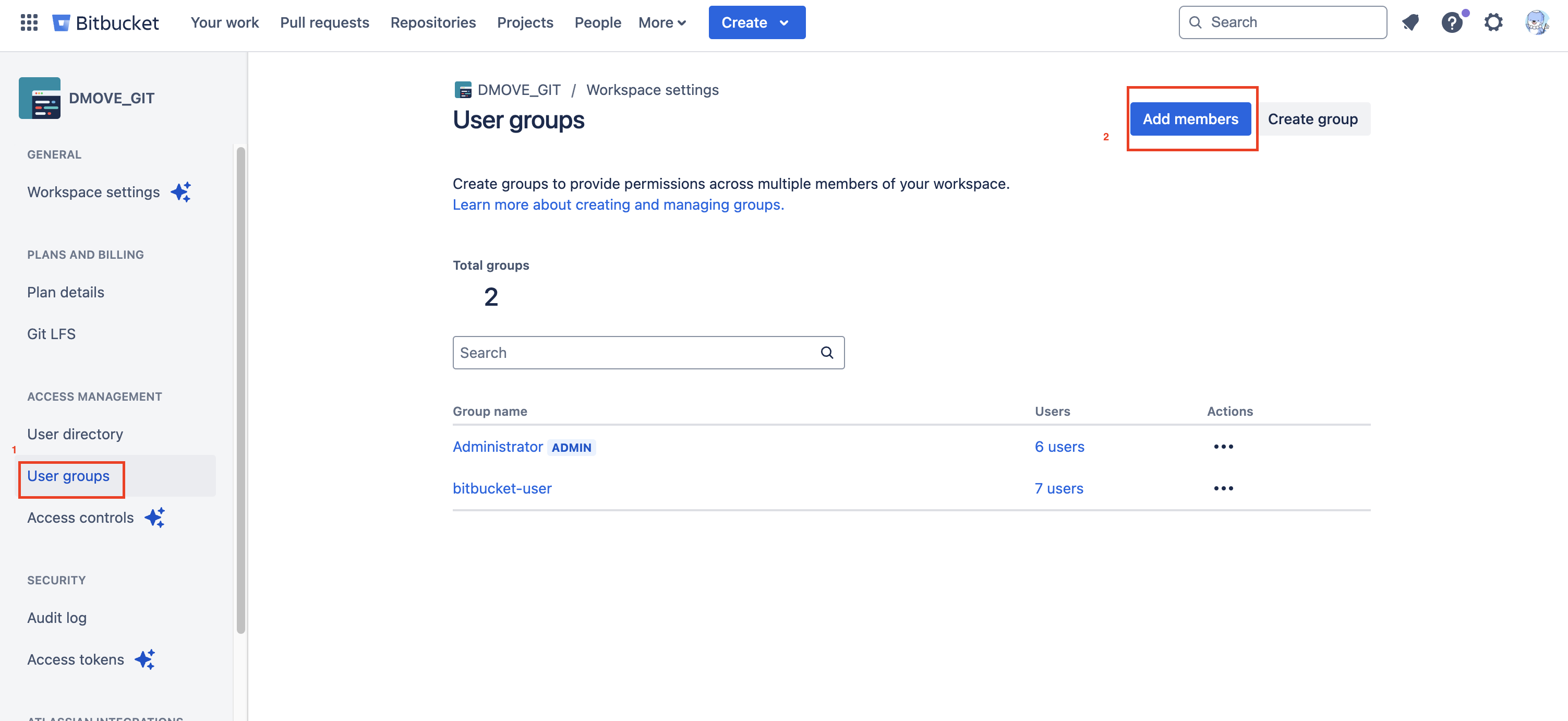Open actions menu for Administrator group
The width and height of the screenshot is (1568, 721).
point(1223,447)
